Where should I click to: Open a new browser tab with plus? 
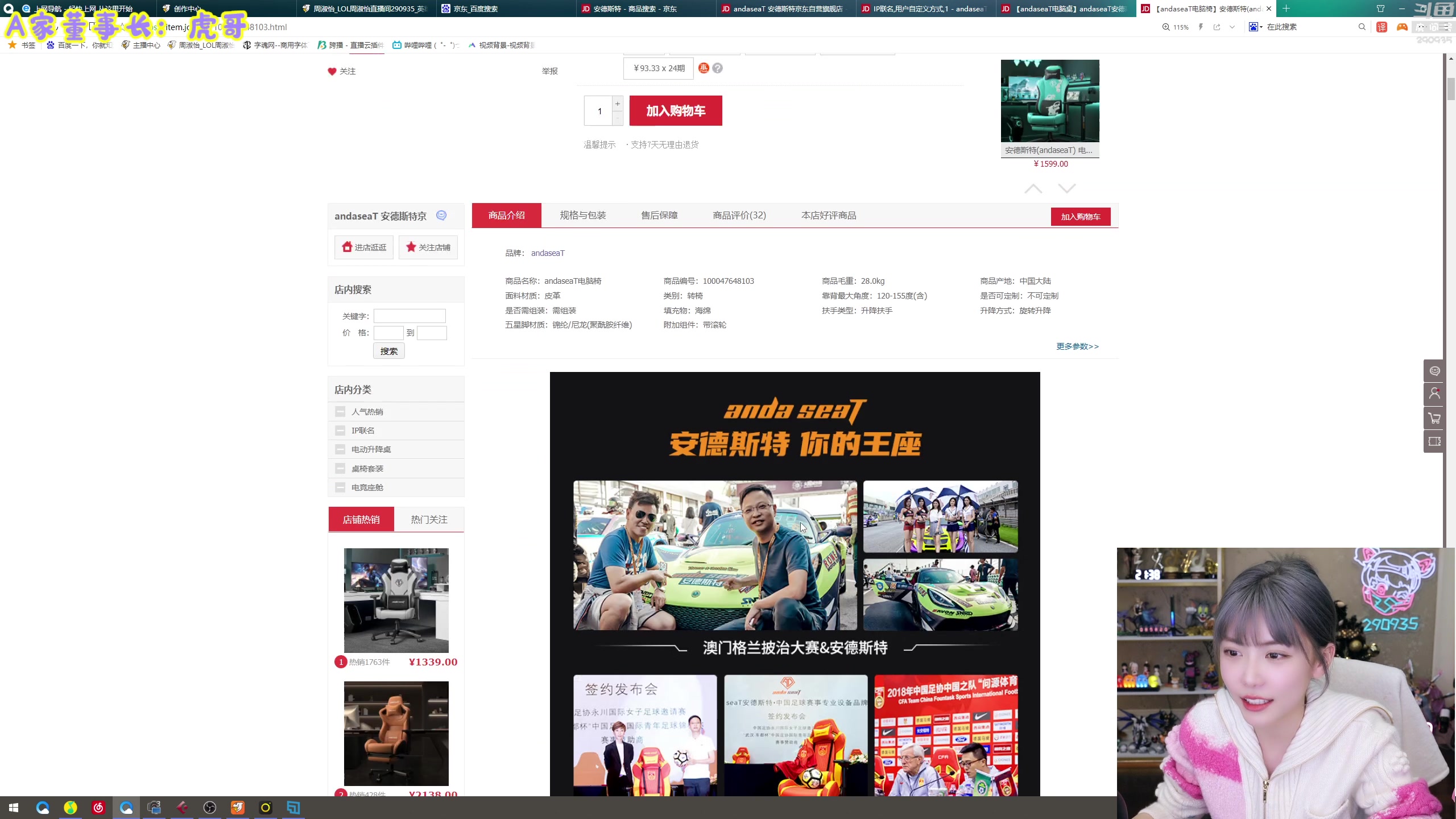click(x=1286, y=9)
